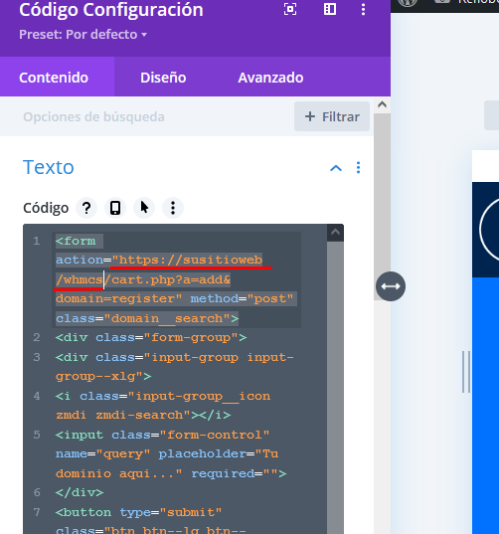Toggle responsive device icon for Código
This screenshot has width=499, height=534.
pyautogui.click(x=115, y=208)
